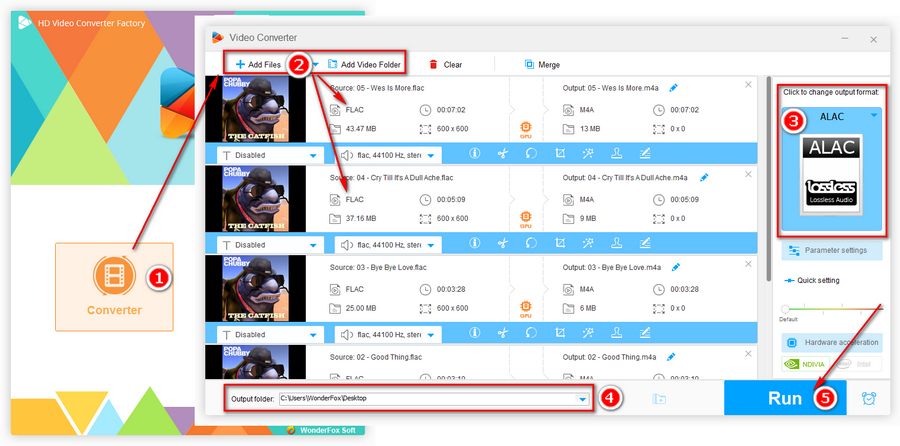Select the Wes Is More album thumbnail

coord(256,109)
